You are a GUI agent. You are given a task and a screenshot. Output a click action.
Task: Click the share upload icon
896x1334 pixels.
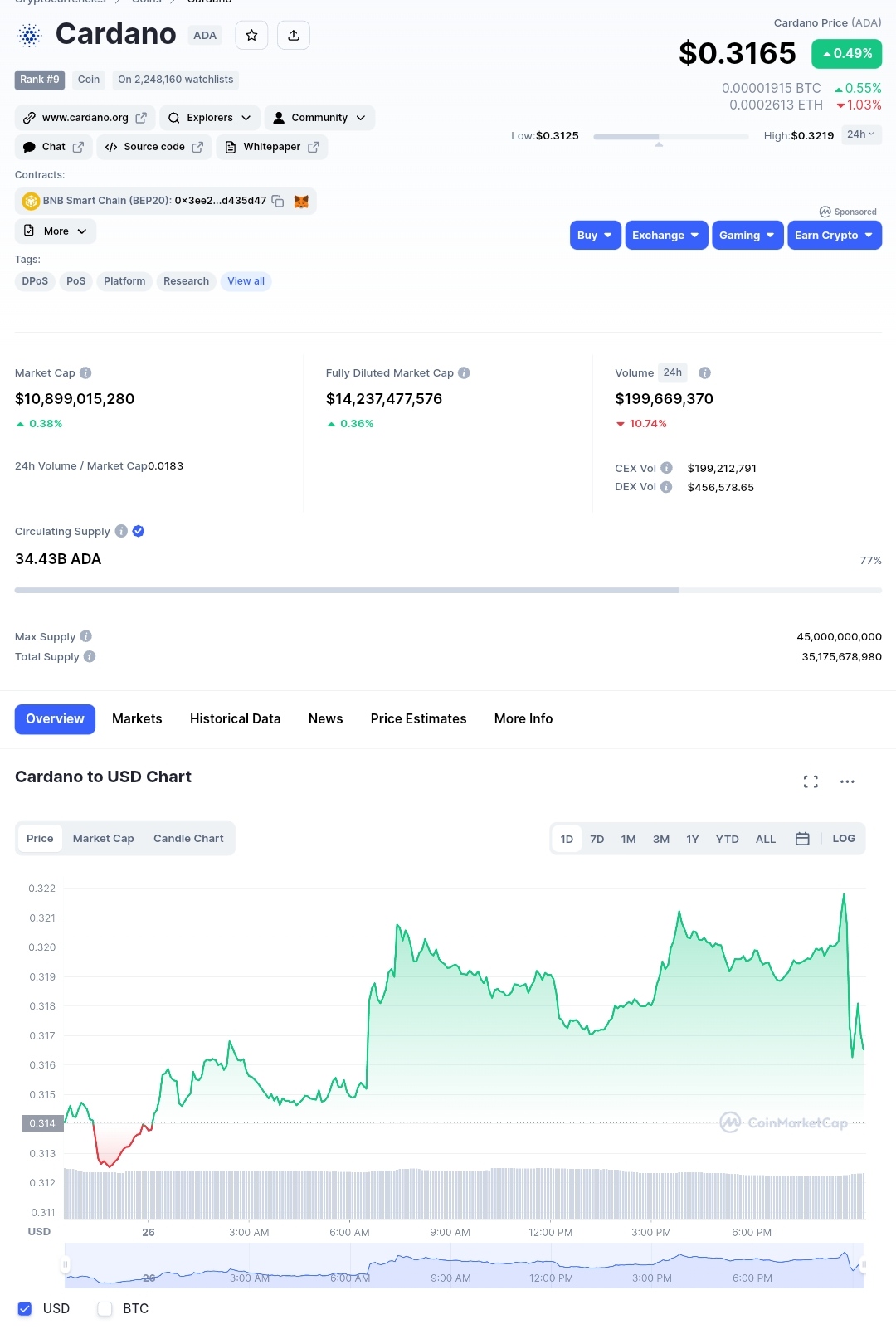294,35
